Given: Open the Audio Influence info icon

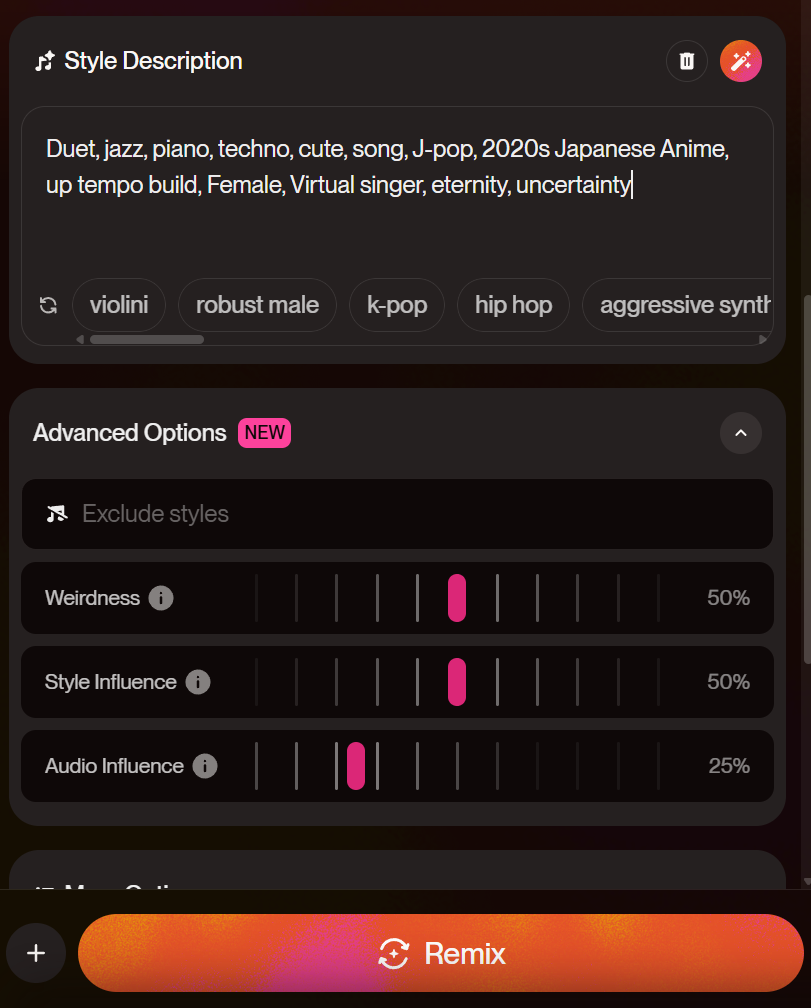Looking at the screenshot, I should point(205,766).
